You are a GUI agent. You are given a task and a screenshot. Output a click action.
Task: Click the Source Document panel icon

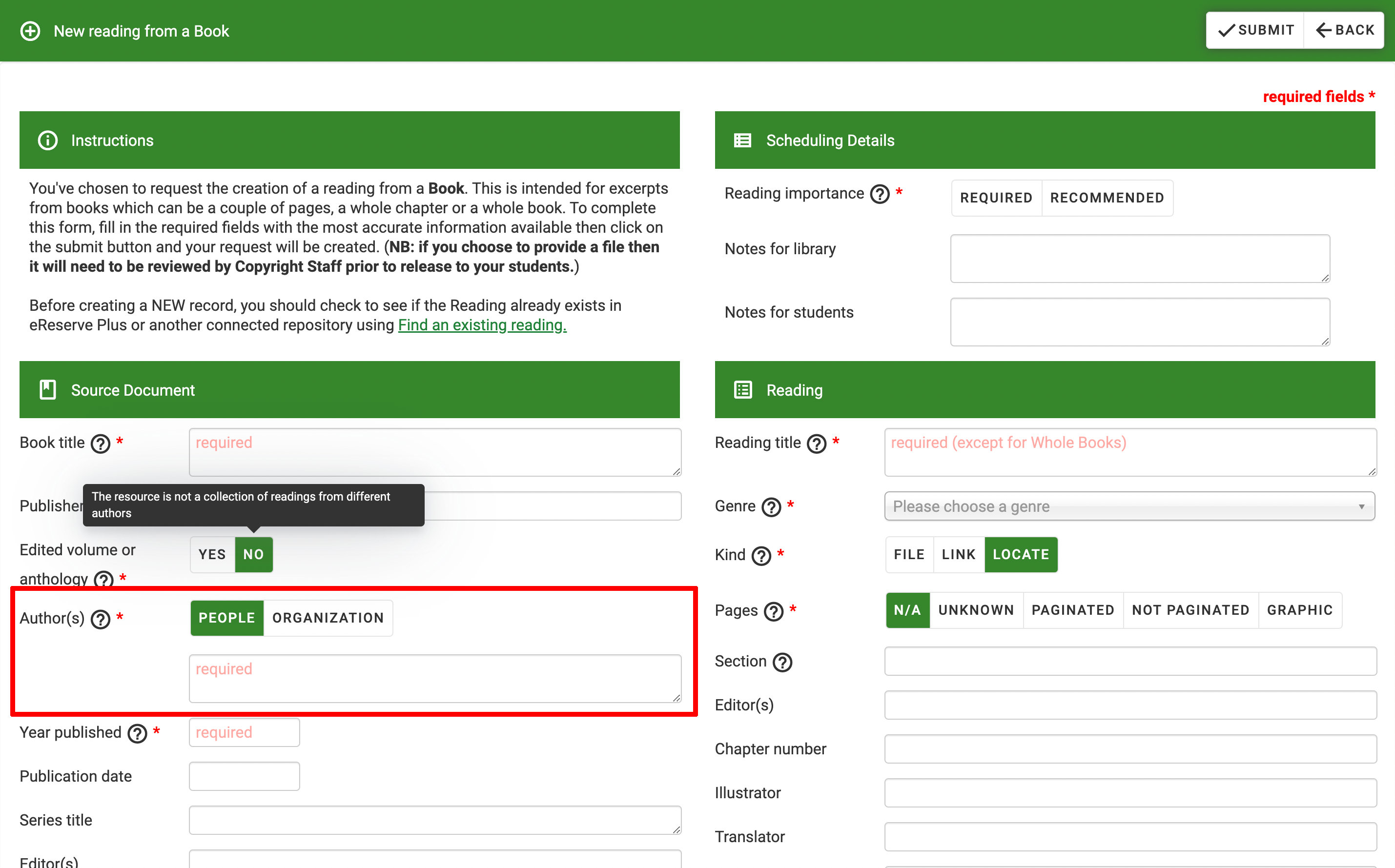[x=47, y=389]
